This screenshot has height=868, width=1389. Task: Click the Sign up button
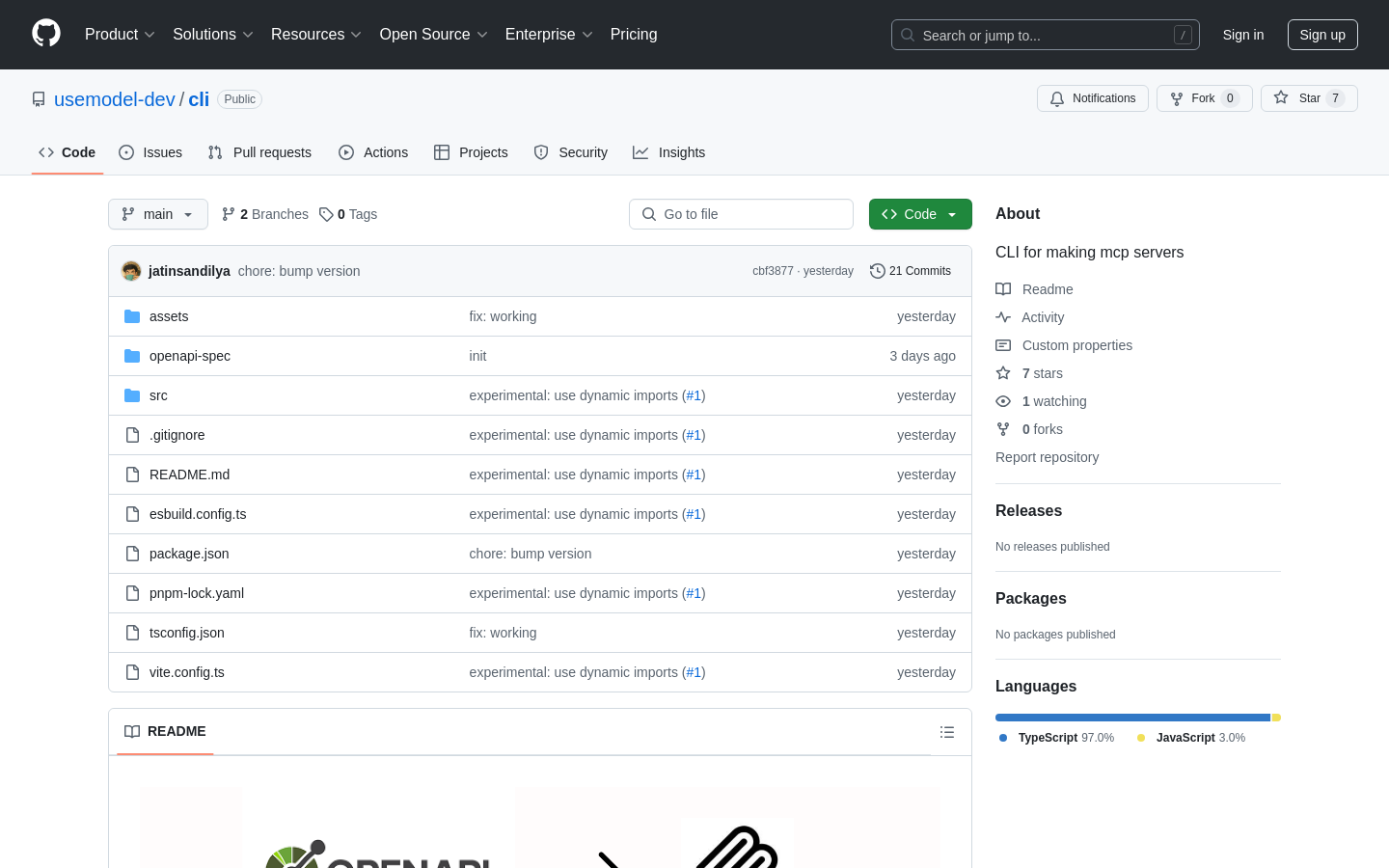pyautogui.click(x=1321, y=35)
